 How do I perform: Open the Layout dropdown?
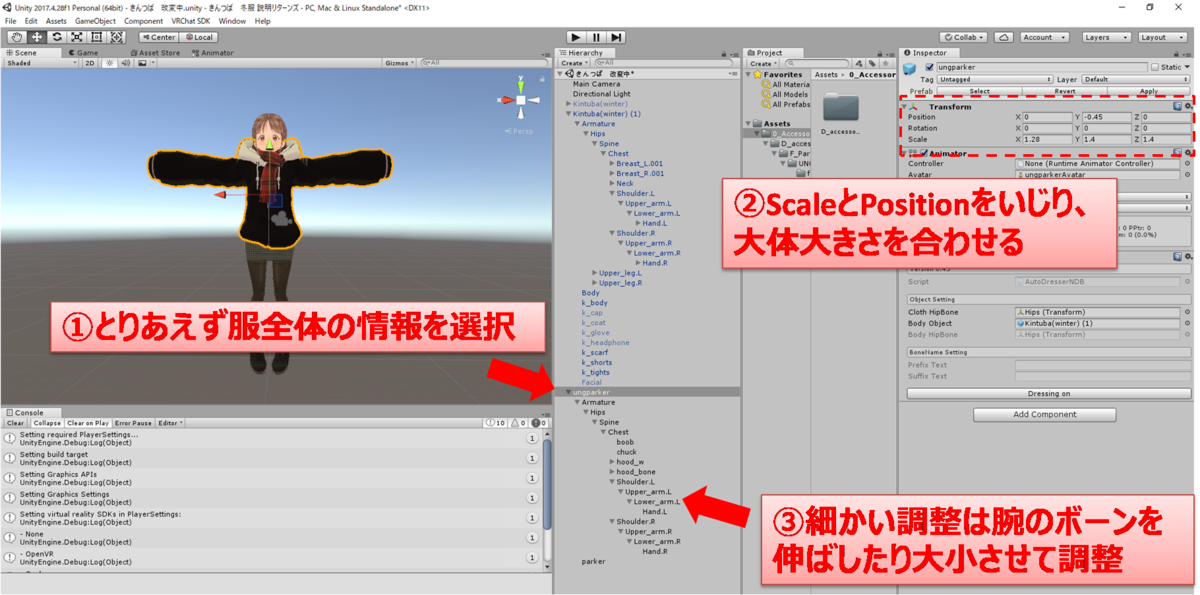(1163, 37)
